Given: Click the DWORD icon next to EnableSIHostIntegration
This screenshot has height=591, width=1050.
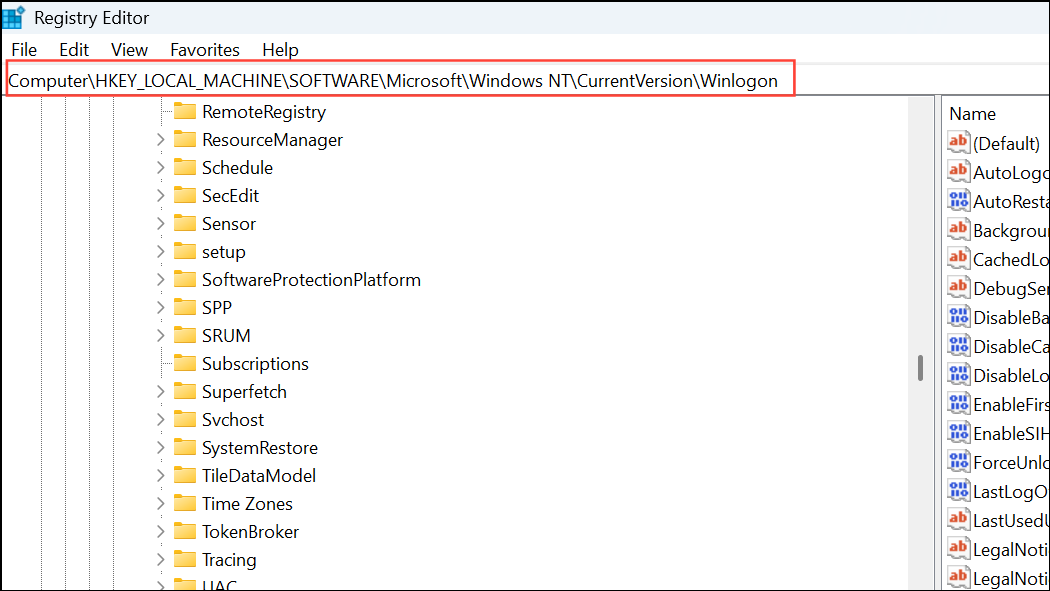Looking at the screenshot, I should 958,433.
